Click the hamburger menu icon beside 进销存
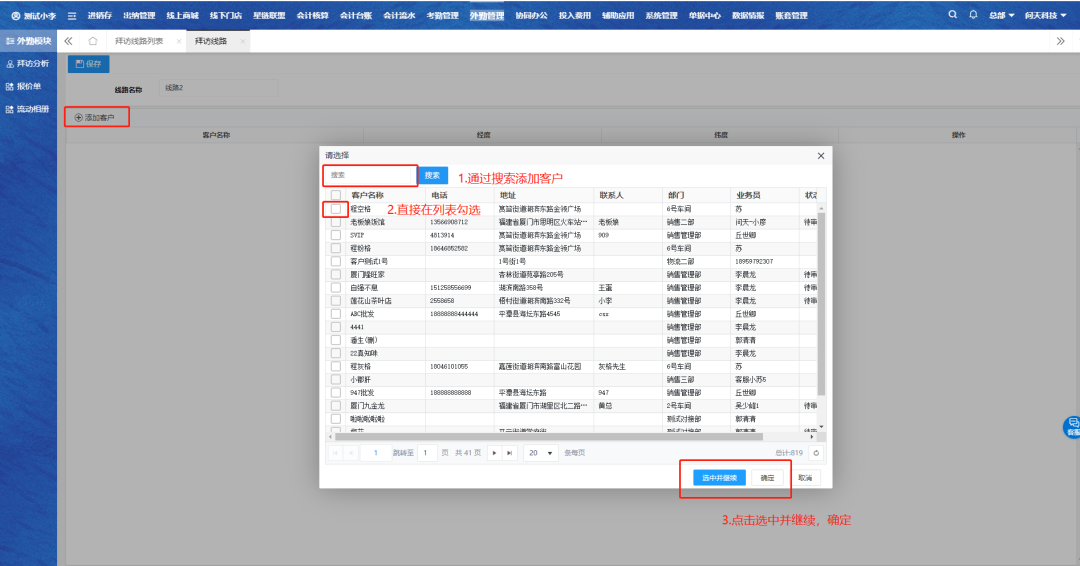 click(x=72, y=16)
